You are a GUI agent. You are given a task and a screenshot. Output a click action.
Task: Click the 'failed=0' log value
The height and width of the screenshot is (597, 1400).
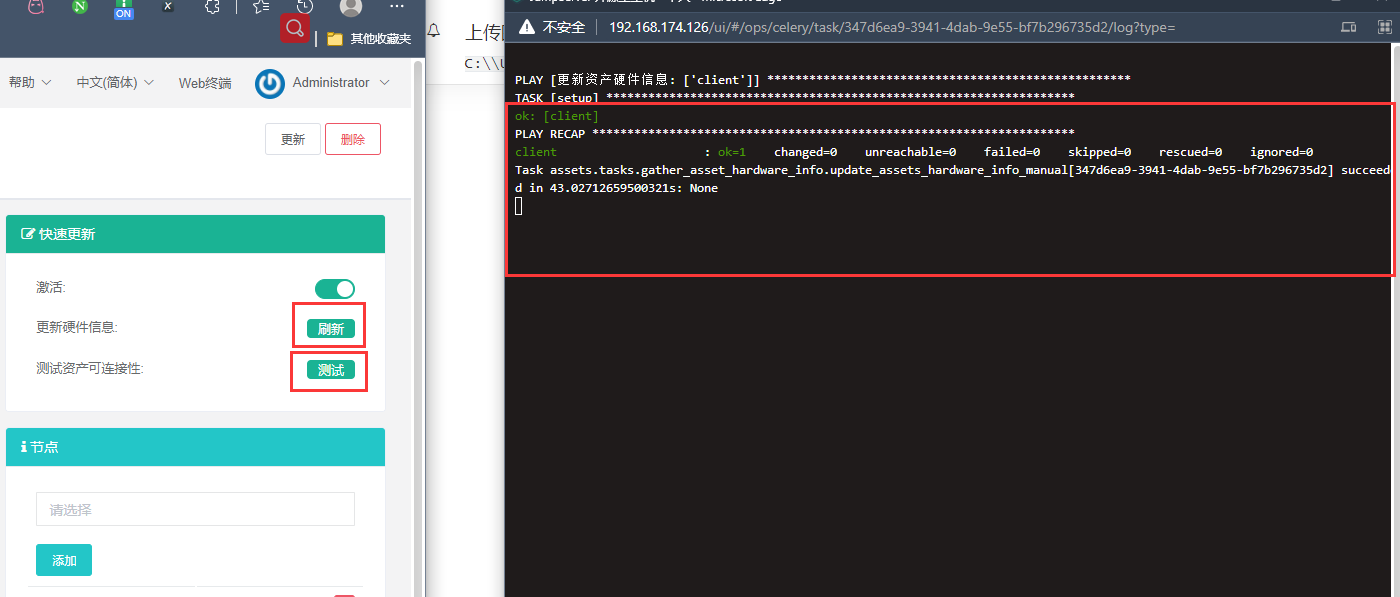1012,152
